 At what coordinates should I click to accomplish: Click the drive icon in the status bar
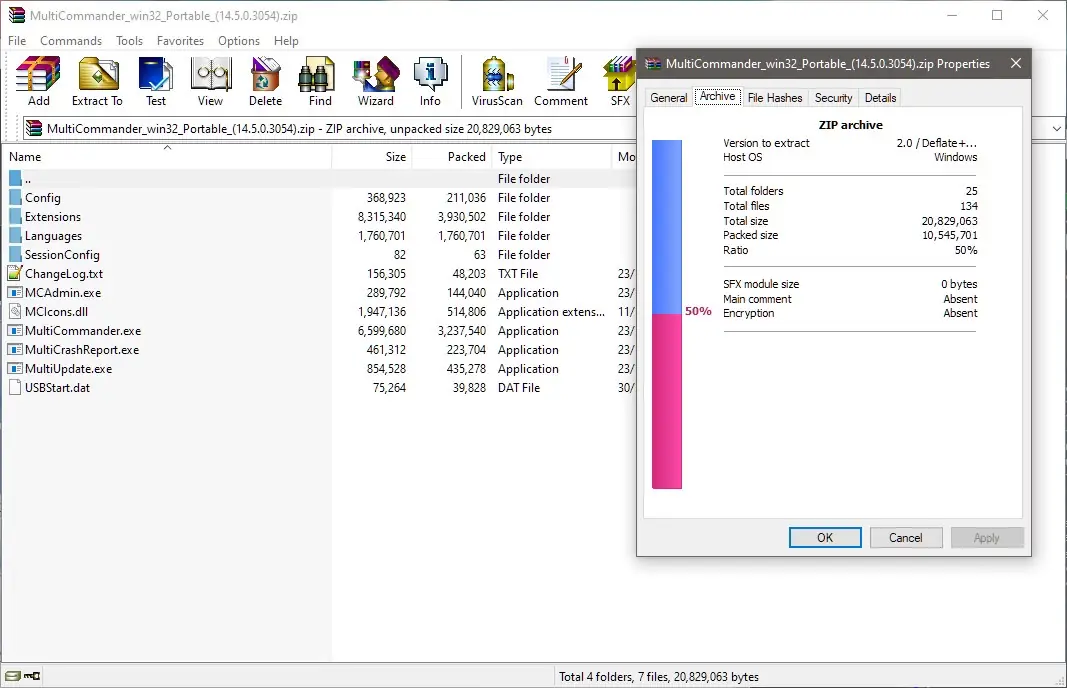coord(15,675)
